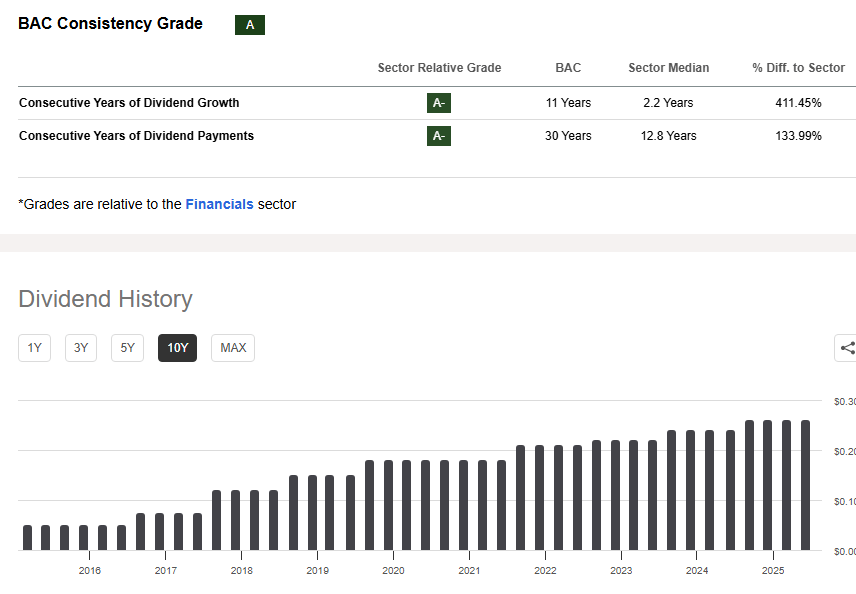Switch the chart to the 3Y view
856x594 pixels.
(x=80, y=348)
